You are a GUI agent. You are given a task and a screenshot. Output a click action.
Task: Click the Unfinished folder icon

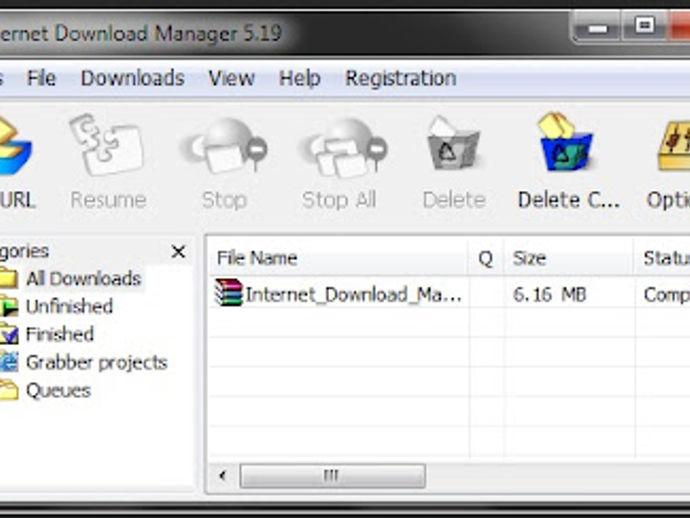pyautogui.click(x=8, y=306)
